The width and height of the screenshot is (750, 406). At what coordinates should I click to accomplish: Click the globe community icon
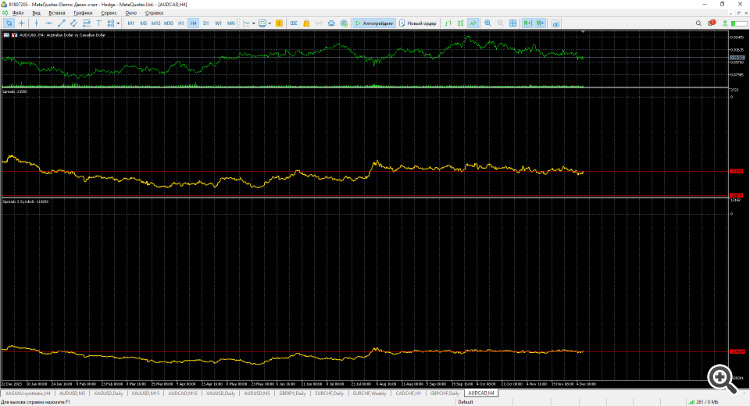pyautogui.click(x=344, y=23)
